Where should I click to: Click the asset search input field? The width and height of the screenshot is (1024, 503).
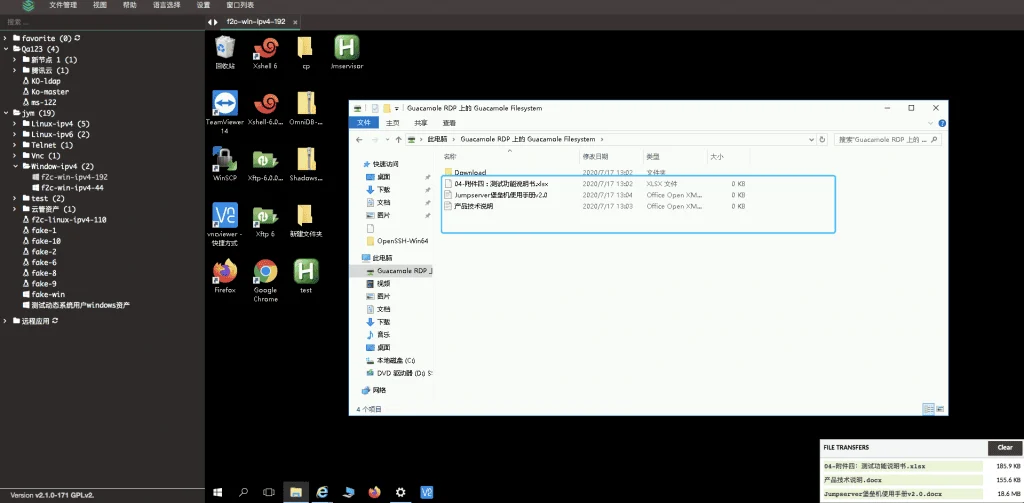coord(103,22)
